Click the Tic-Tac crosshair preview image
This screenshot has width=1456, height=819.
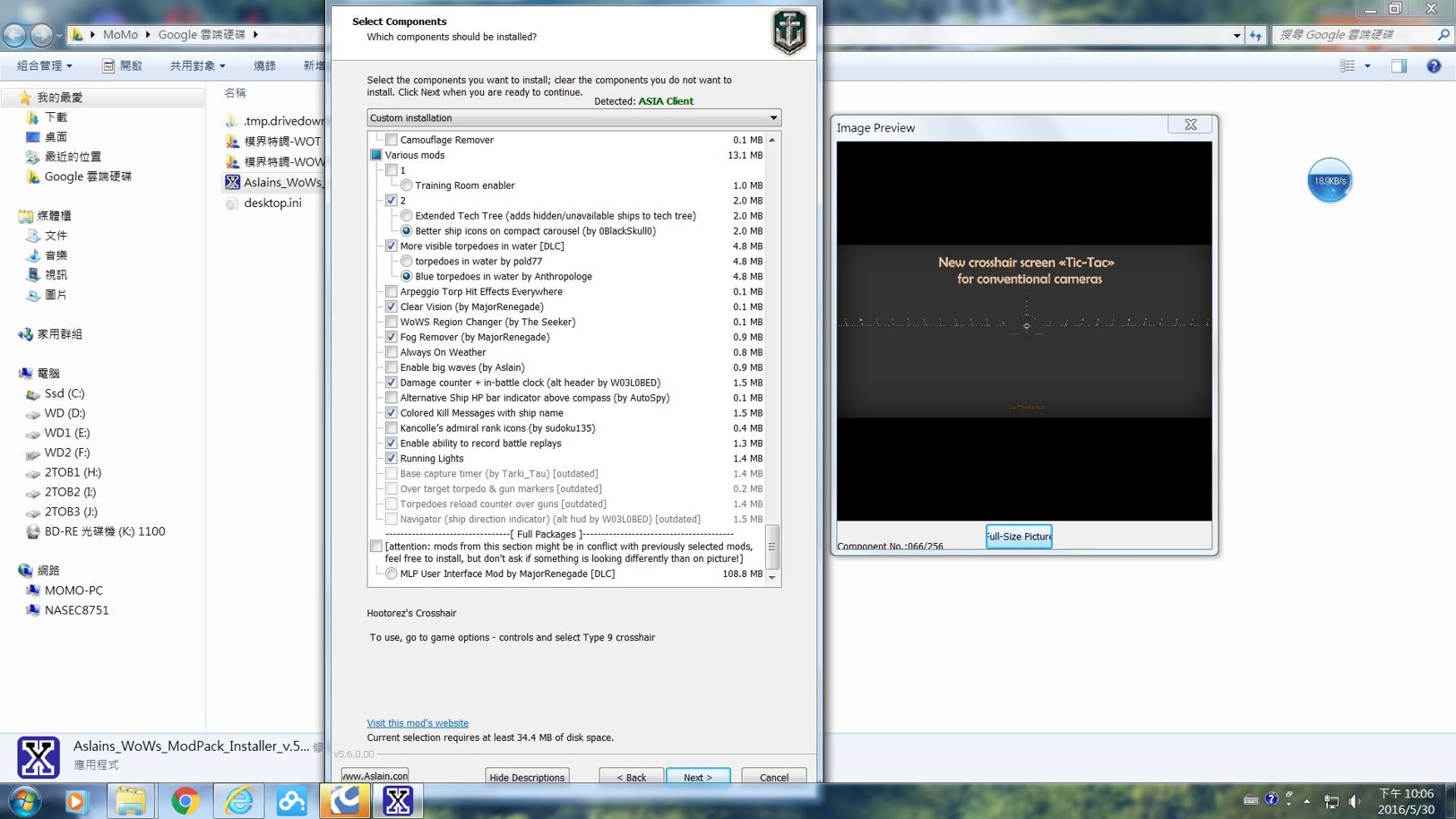click(1024, 331)
